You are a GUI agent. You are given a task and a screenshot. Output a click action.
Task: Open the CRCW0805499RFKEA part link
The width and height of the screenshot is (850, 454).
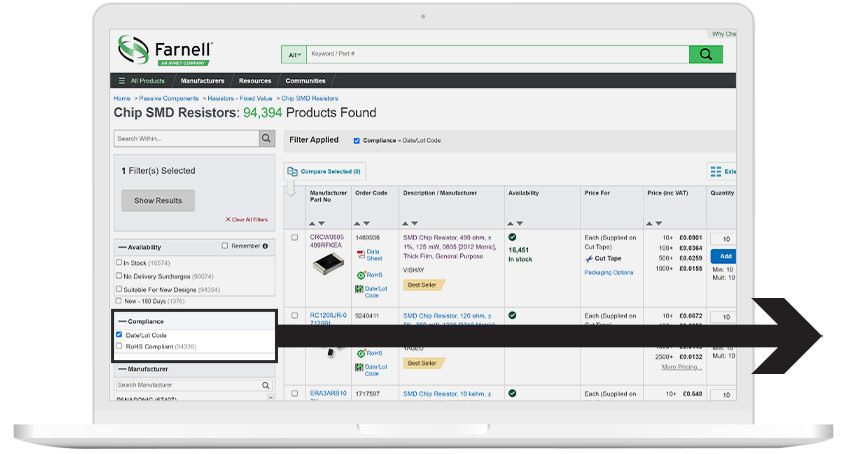[x=326, y=241]
